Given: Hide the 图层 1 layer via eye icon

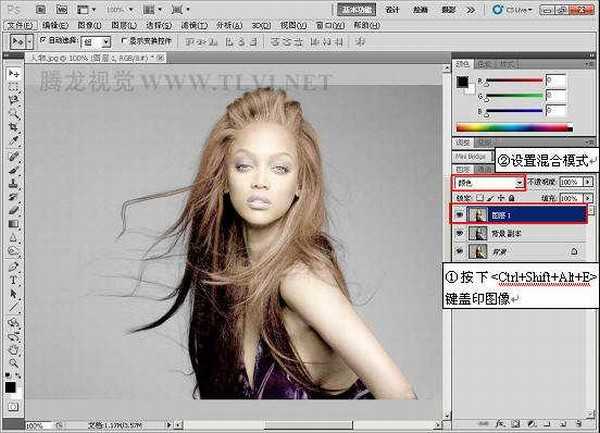Looking at the screenshot, I should click(457, 213).
